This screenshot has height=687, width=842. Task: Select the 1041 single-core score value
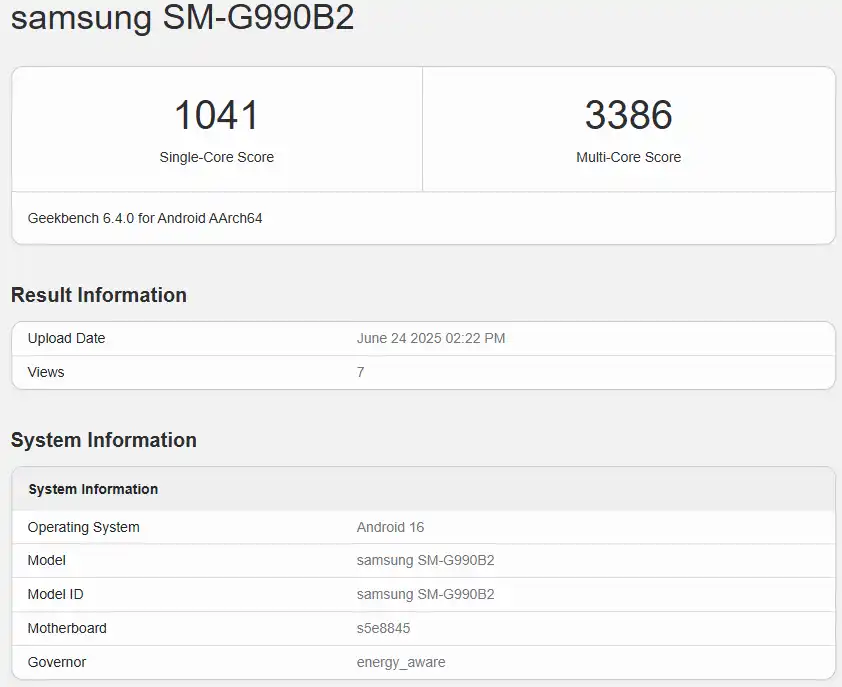point(216,115)
